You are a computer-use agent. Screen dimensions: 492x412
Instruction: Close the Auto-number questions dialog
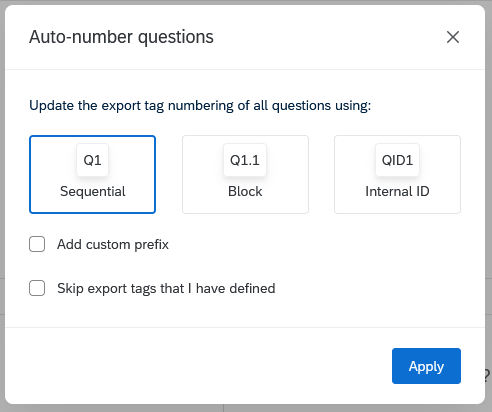453,37
